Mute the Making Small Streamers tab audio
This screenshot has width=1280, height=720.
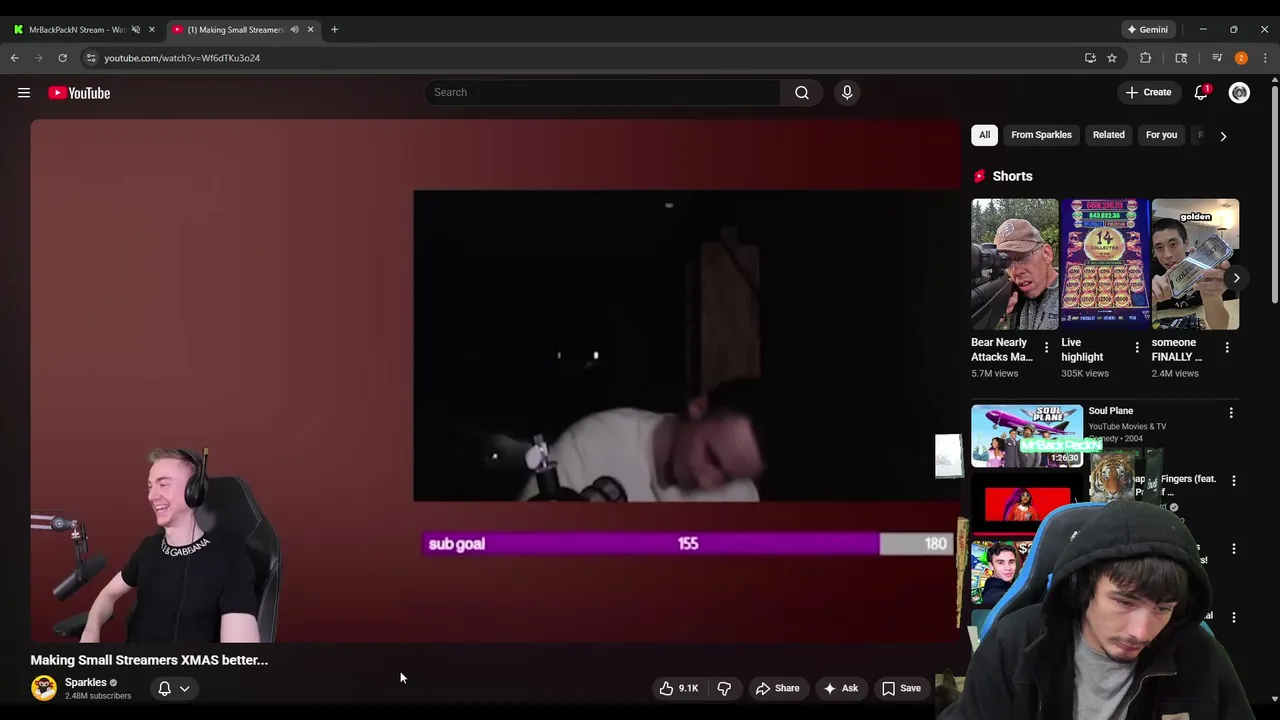click(294, 29)
